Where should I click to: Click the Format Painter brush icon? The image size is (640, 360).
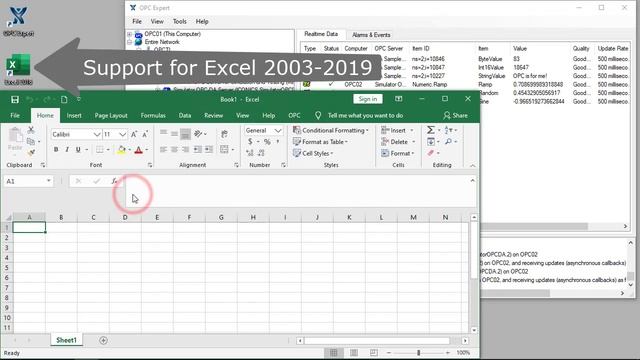click(x=31, y=153)
